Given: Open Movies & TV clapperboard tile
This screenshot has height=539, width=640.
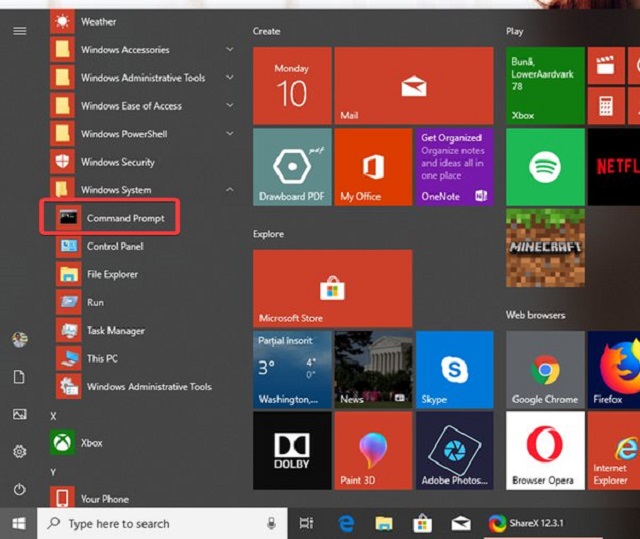Looking at the screenshot, I should click(606, 65).
